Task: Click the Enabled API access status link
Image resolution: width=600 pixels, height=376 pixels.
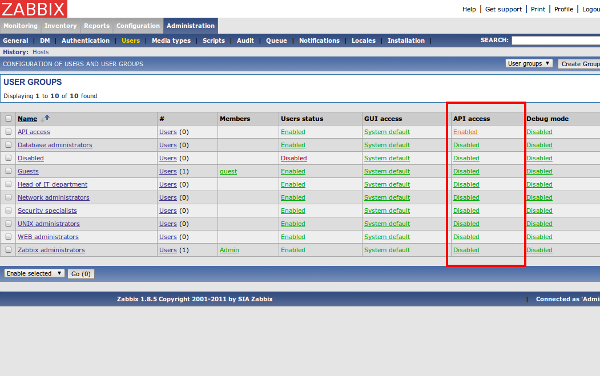Action: (x=465, y=132)
